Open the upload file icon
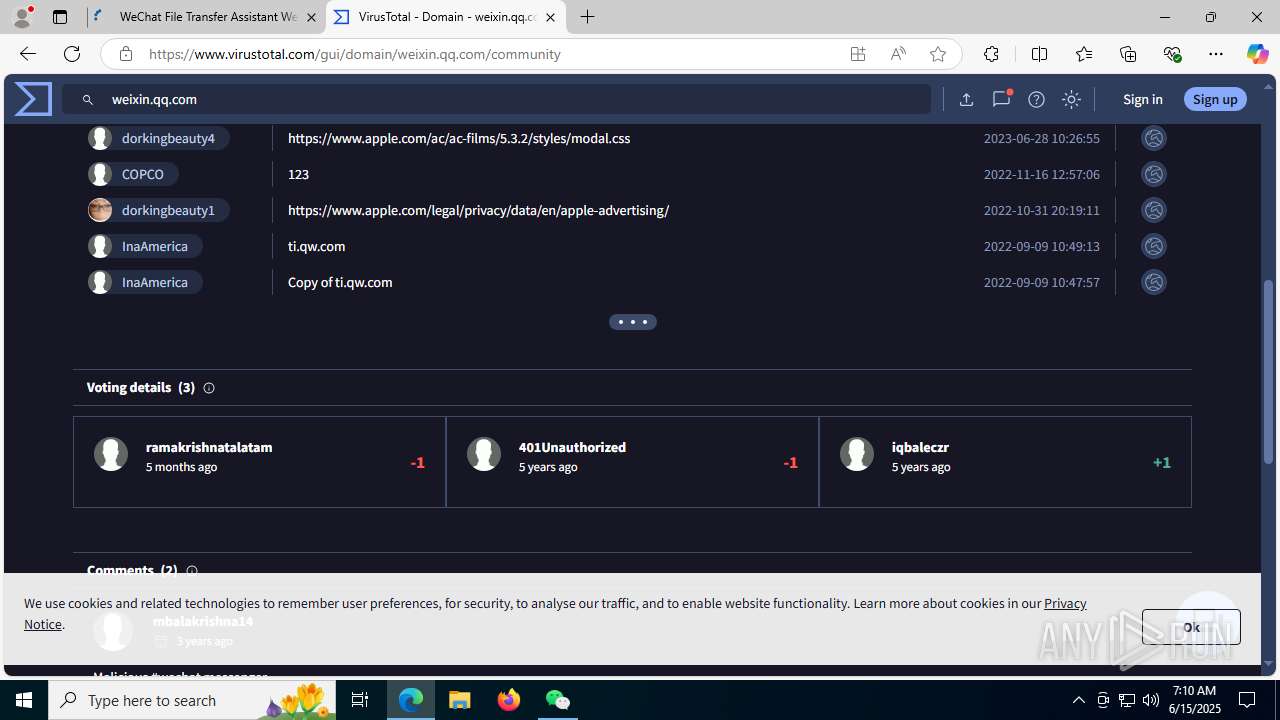1280x720 pixels. pos(966,99)
